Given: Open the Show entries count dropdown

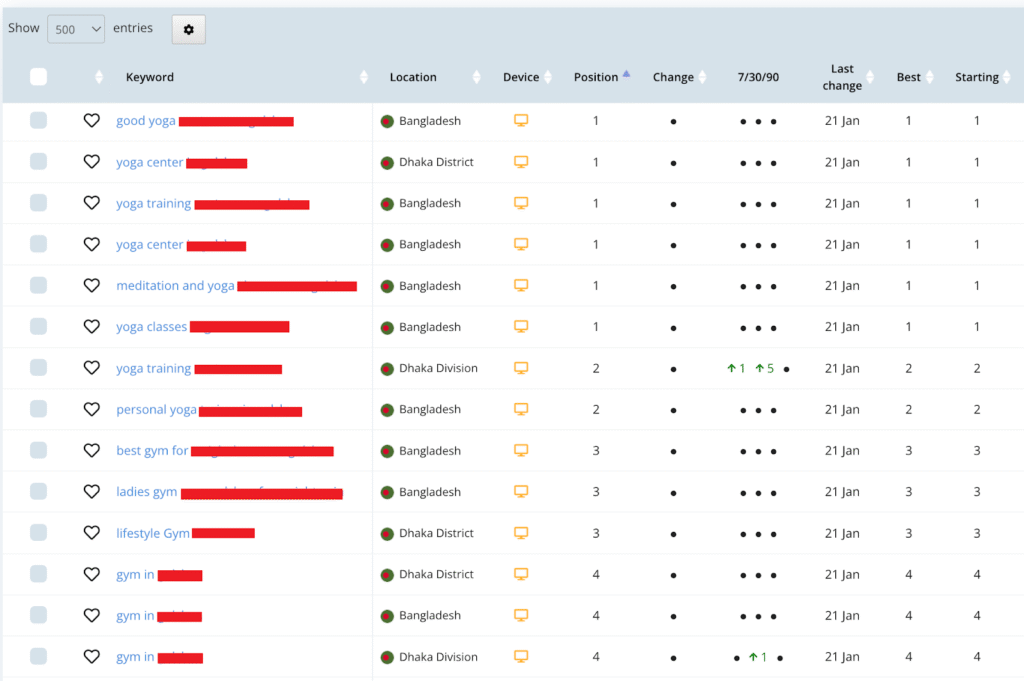Looking at the screenshot, I should [x=76, y=29].
